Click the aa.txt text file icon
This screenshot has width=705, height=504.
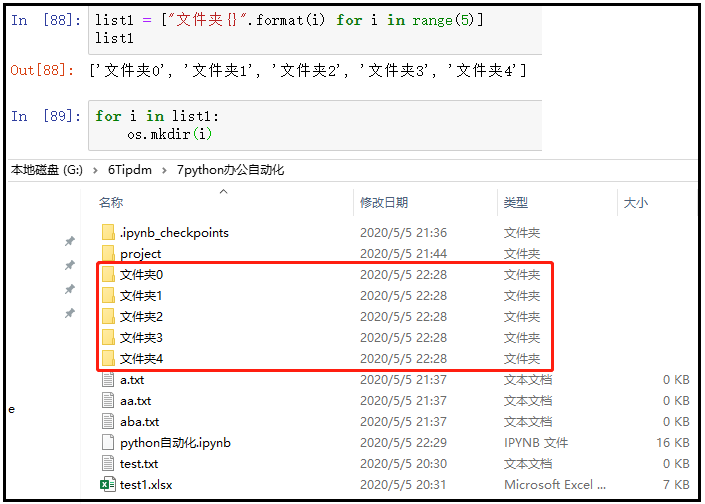click(x=108, y=400)
